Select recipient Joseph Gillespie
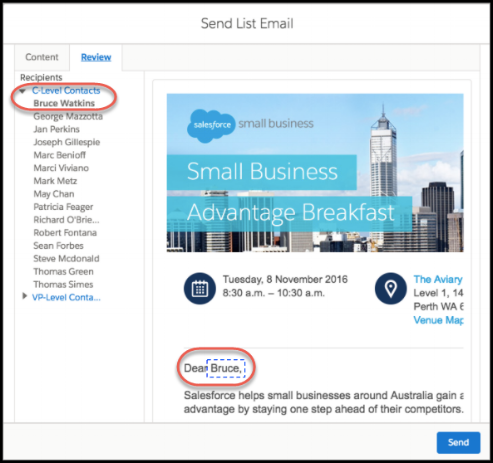The image size is (493, 463). [x=67, y=142]
